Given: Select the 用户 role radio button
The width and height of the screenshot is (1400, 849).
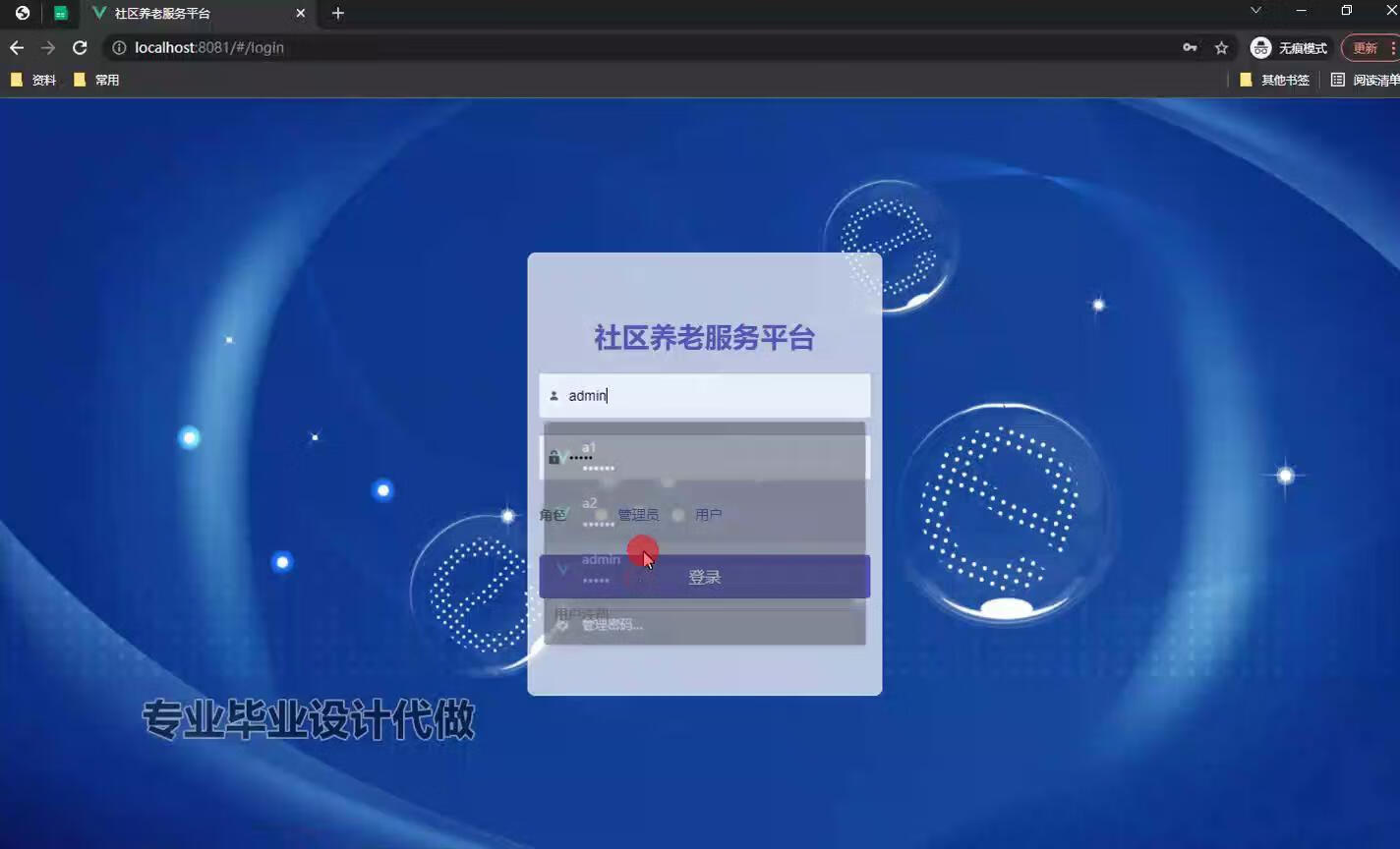Looking at the screenshot, I should 678,515.
